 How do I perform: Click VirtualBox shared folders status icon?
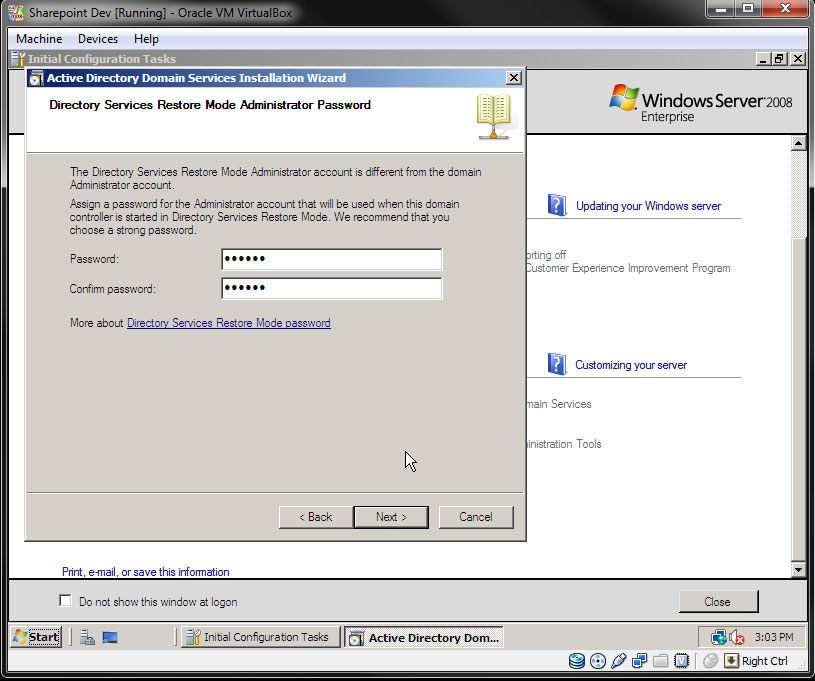coord(661,661)
